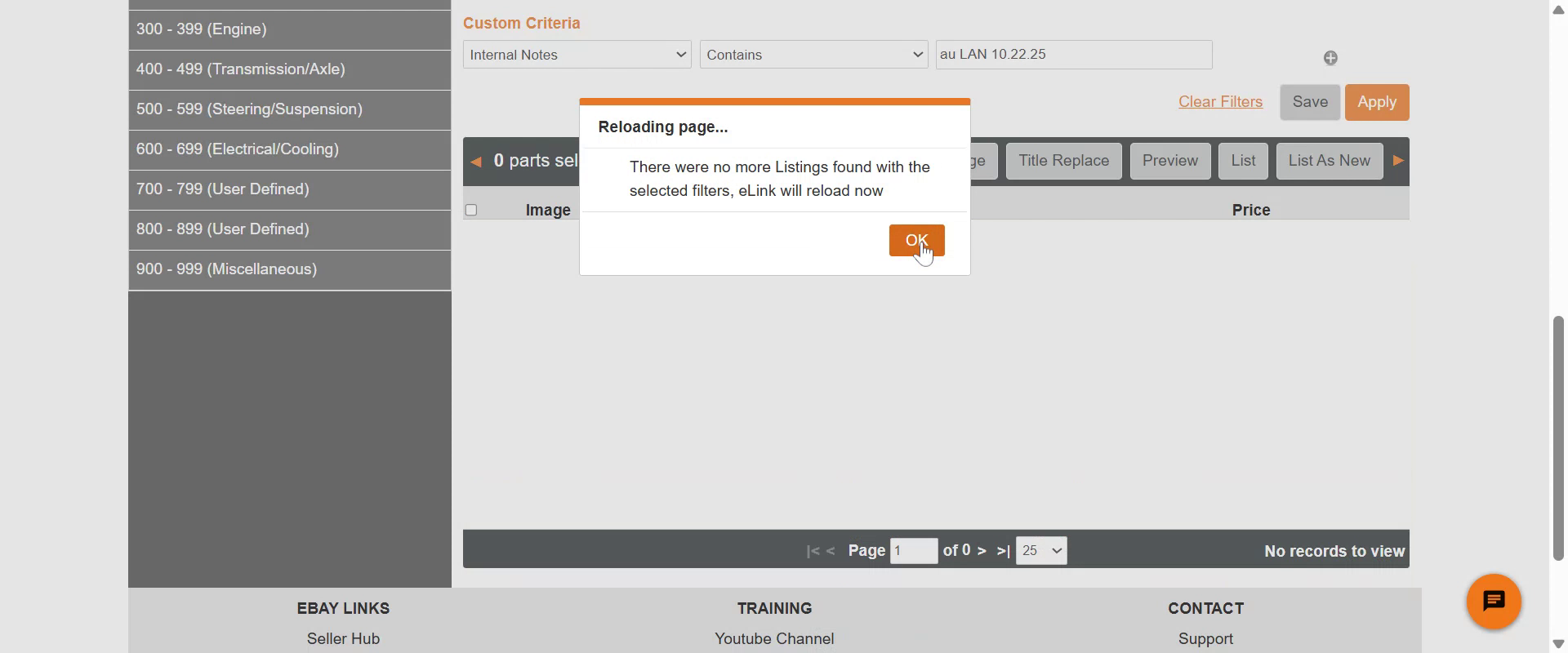Go to next page arrow
The image size is (1568, 653).
[982, 551]
